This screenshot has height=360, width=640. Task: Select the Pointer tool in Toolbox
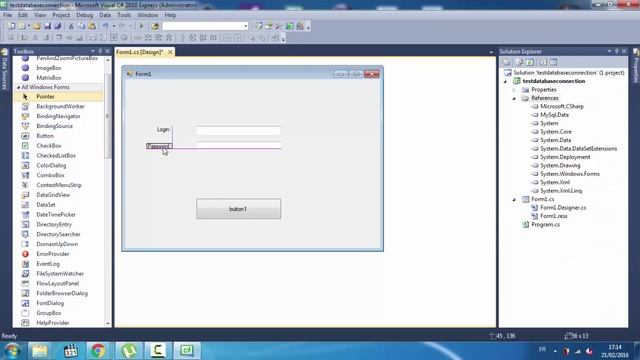click(x=58, y=97)
